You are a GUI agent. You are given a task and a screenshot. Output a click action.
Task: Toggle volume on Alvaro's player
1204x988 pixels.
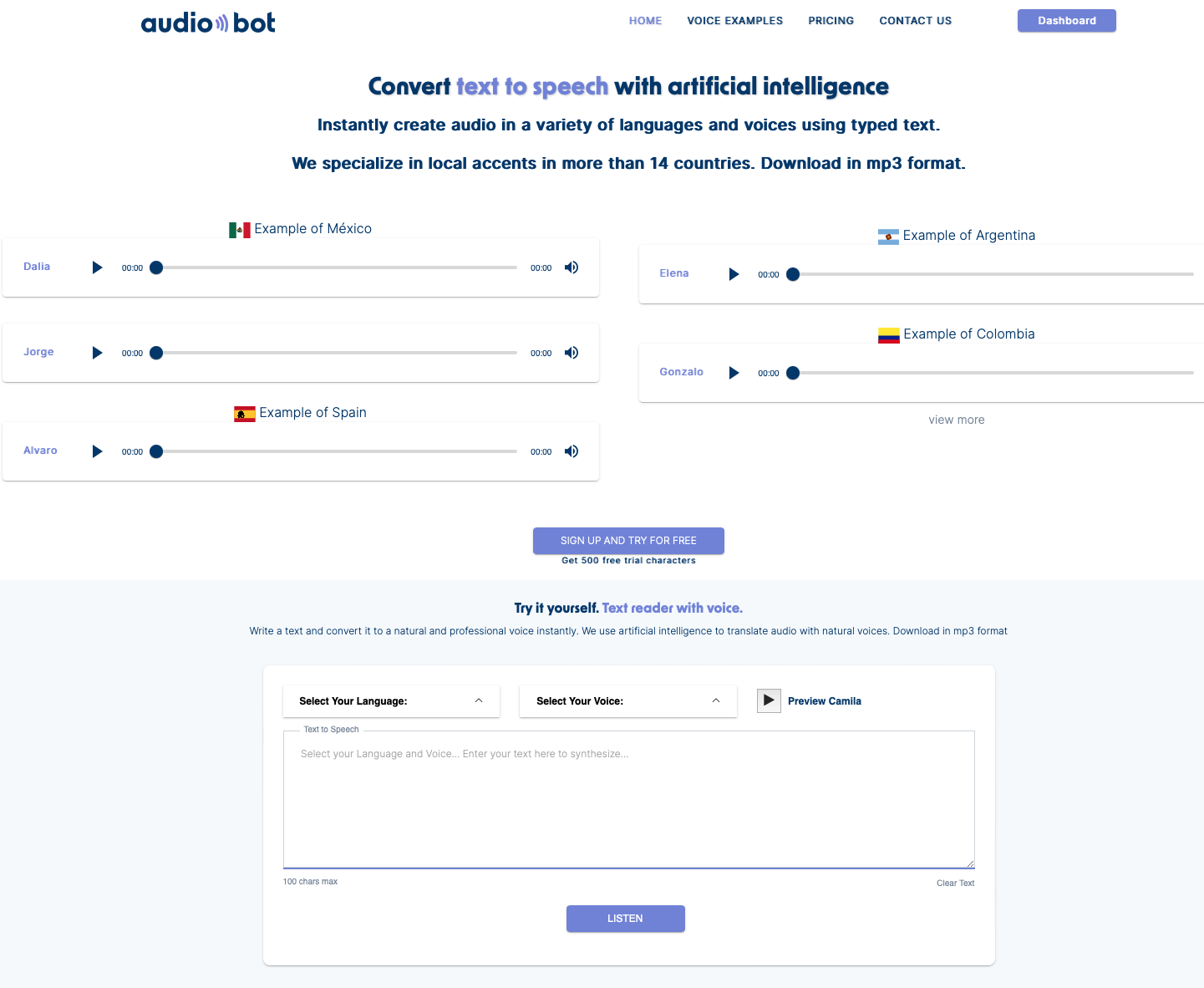(572, 451)
